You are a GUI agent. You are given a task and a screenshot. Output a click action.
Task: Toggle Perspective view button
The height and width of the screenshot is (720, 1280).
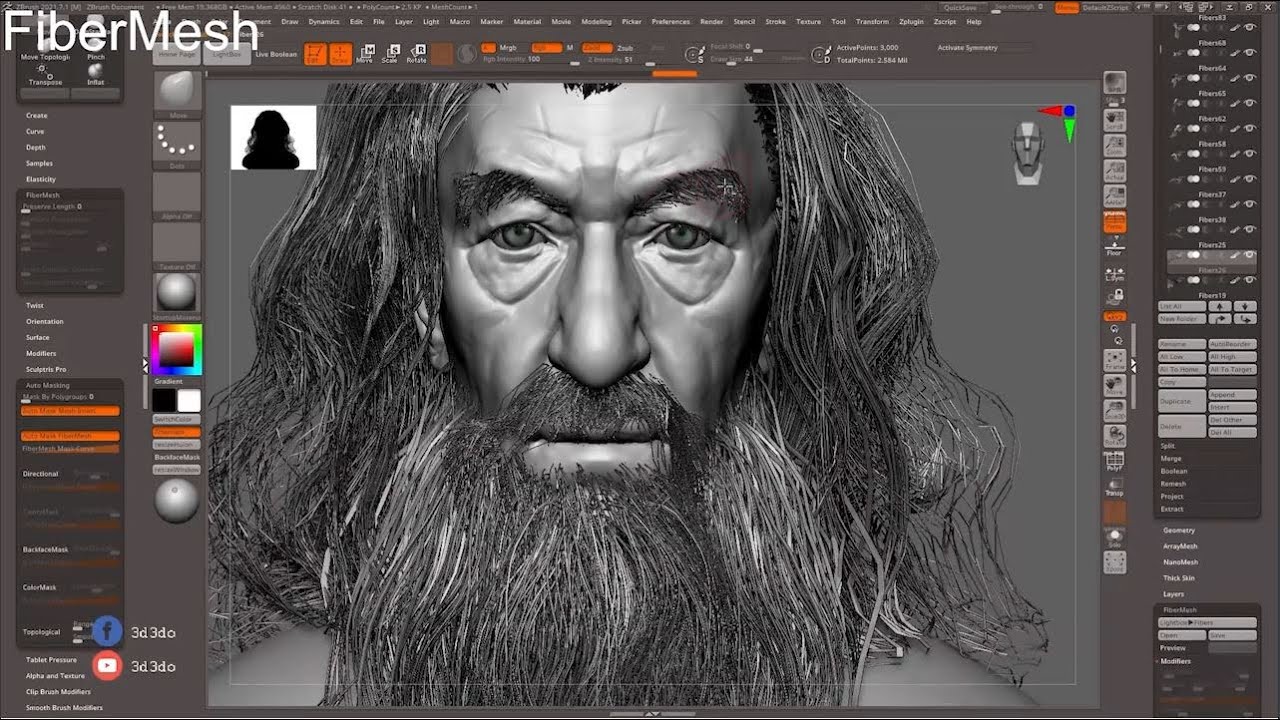pyautogui.click(x=1114, y=223)
